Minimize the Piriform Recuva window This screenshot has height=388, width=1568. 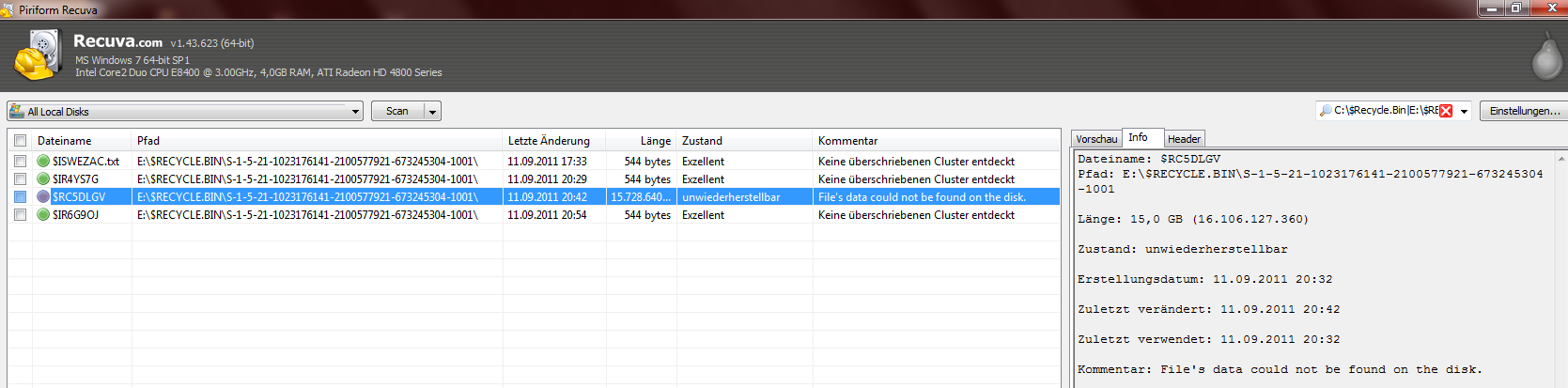(1491, 8)
